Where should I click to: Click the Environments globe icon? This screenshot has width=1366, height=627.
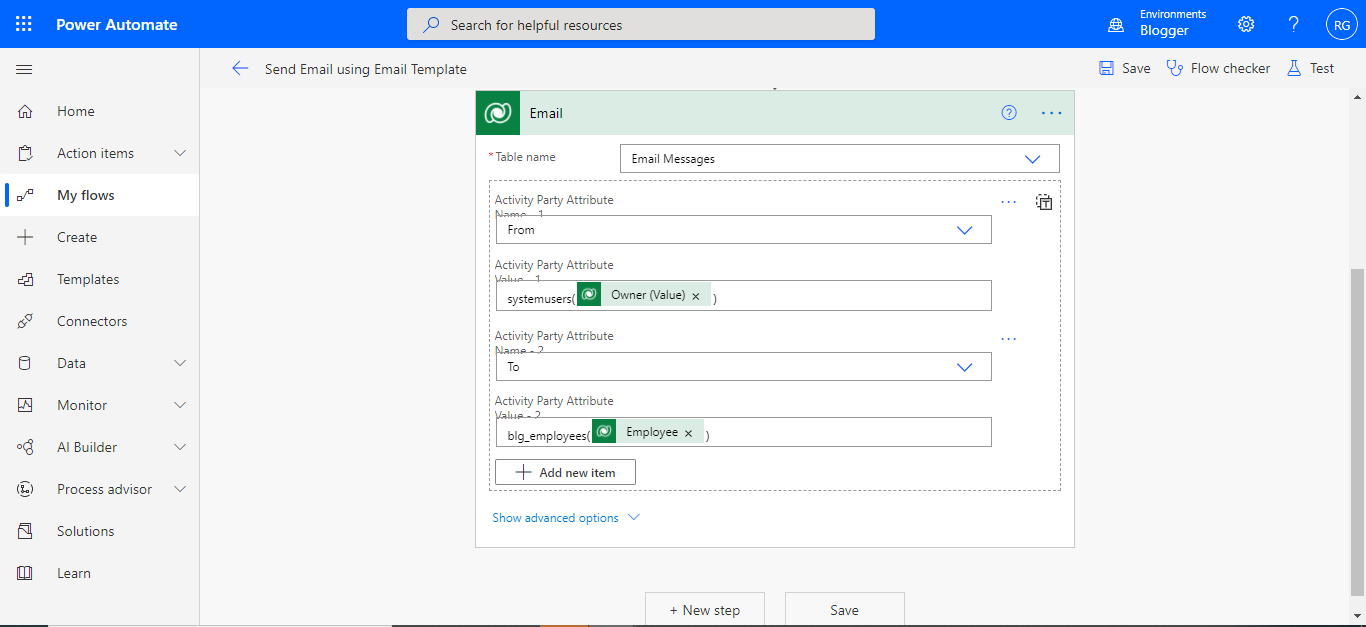1116,24
